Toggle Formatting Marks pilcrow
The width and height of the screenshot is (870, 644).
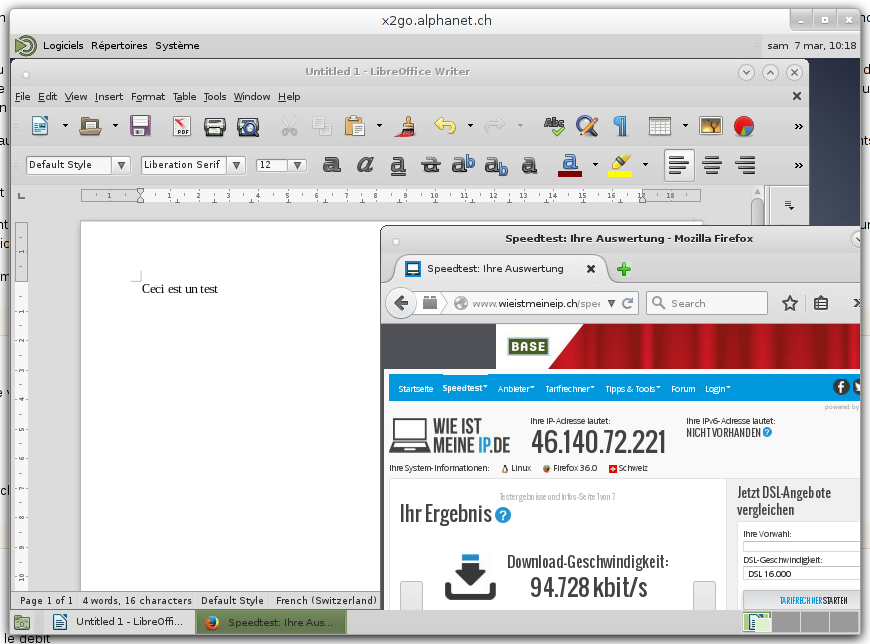620,126
